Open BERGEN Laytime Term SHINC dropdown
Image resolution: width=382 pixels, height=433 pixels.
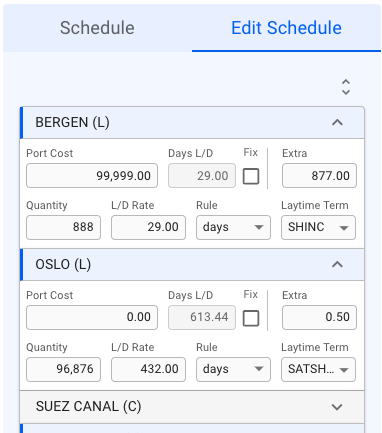318,227
